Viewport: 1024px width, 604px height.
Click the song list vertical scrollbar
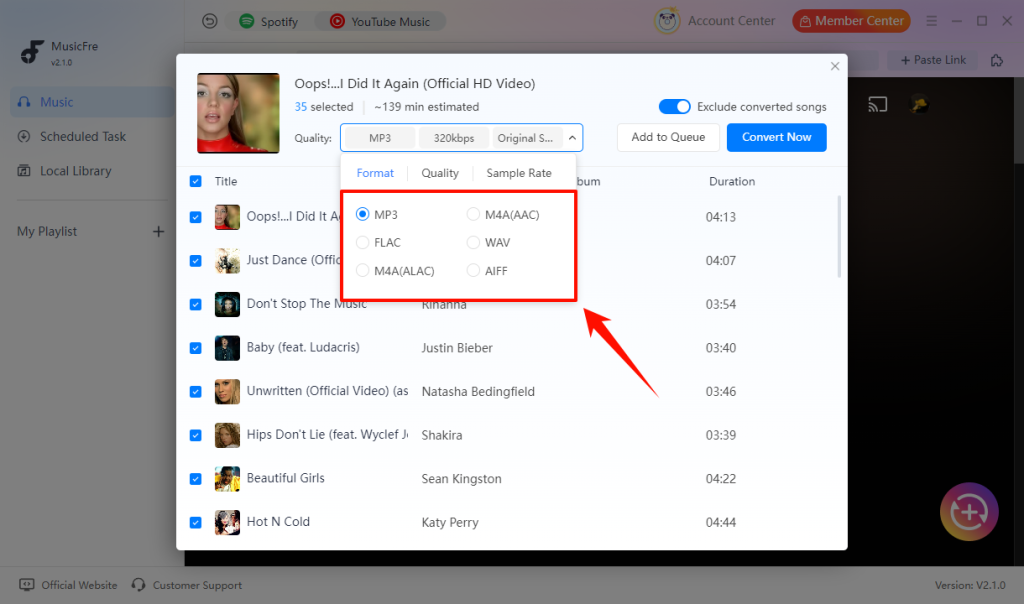839,236
